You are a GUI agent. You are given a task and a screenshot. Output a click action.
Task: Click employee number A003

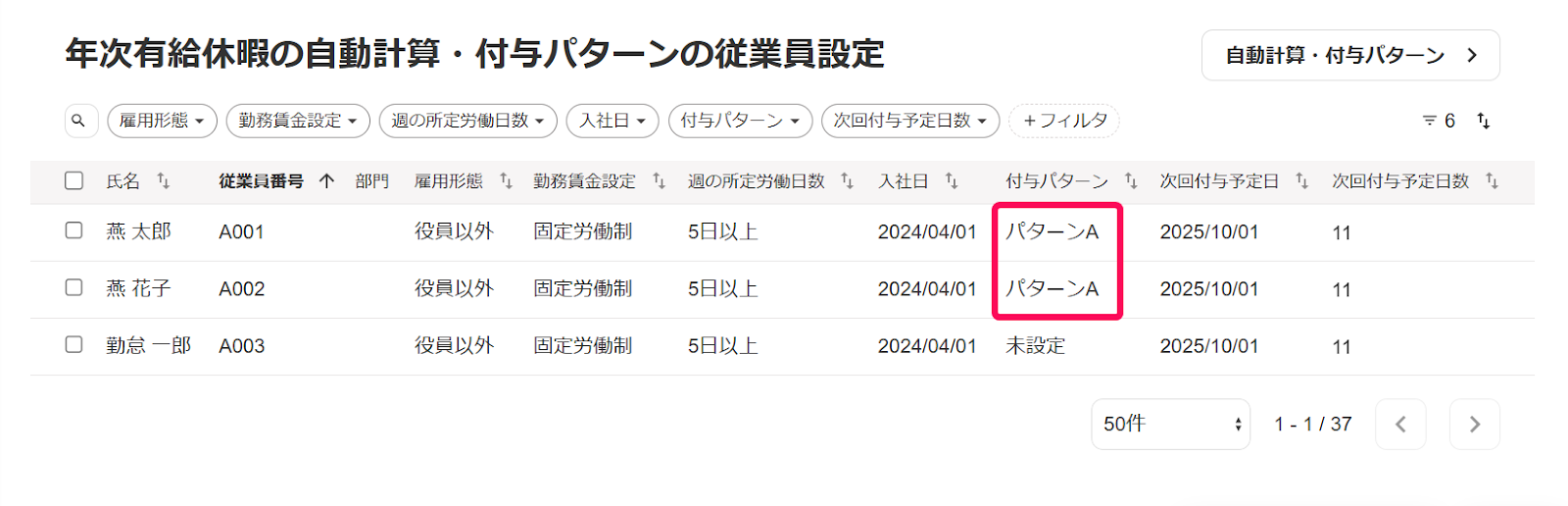pyautogui.click(x=242, y=346)
